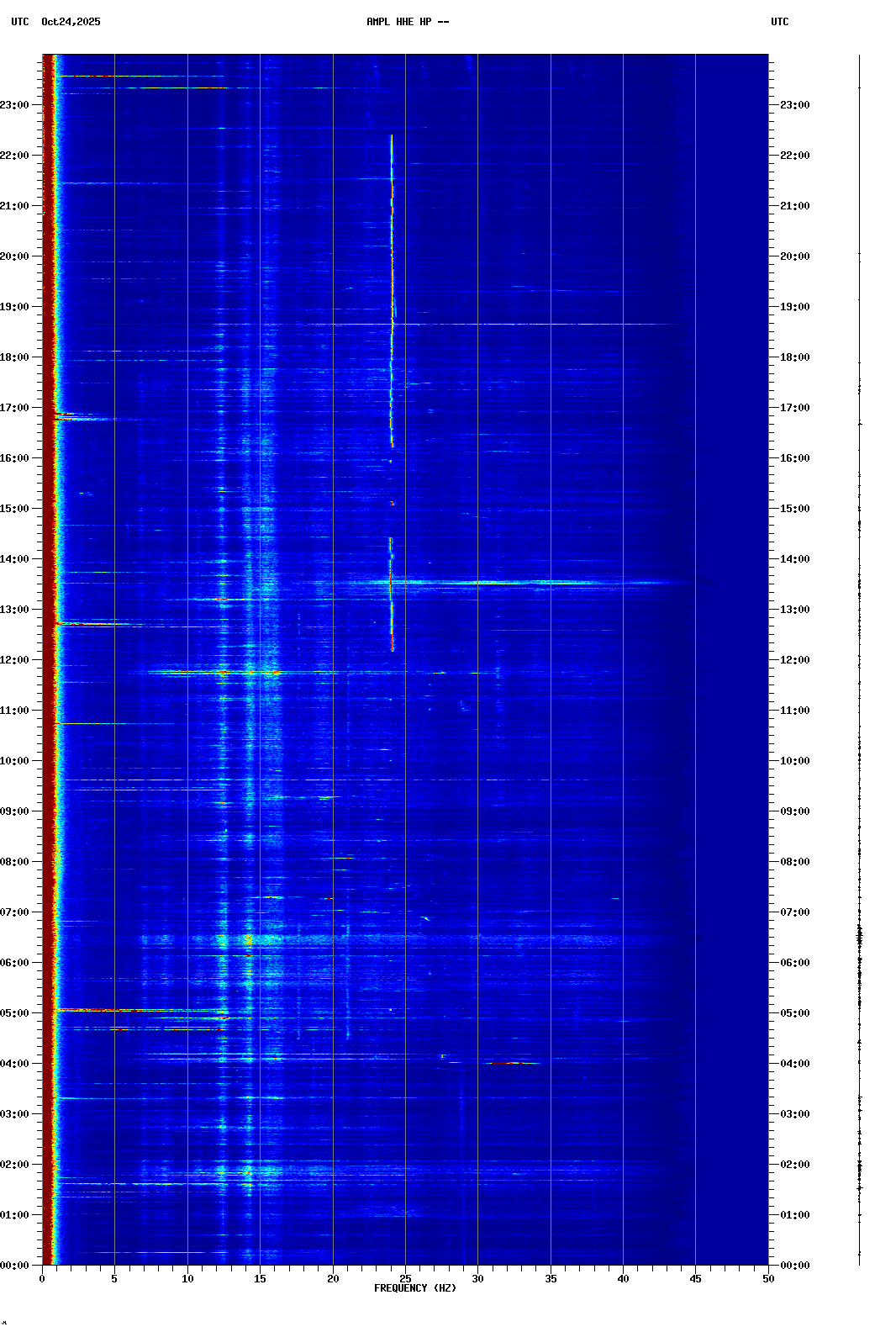Select the 12:00 label on left time axis
Screen dimensions: 896x1332
click(15, 660)
